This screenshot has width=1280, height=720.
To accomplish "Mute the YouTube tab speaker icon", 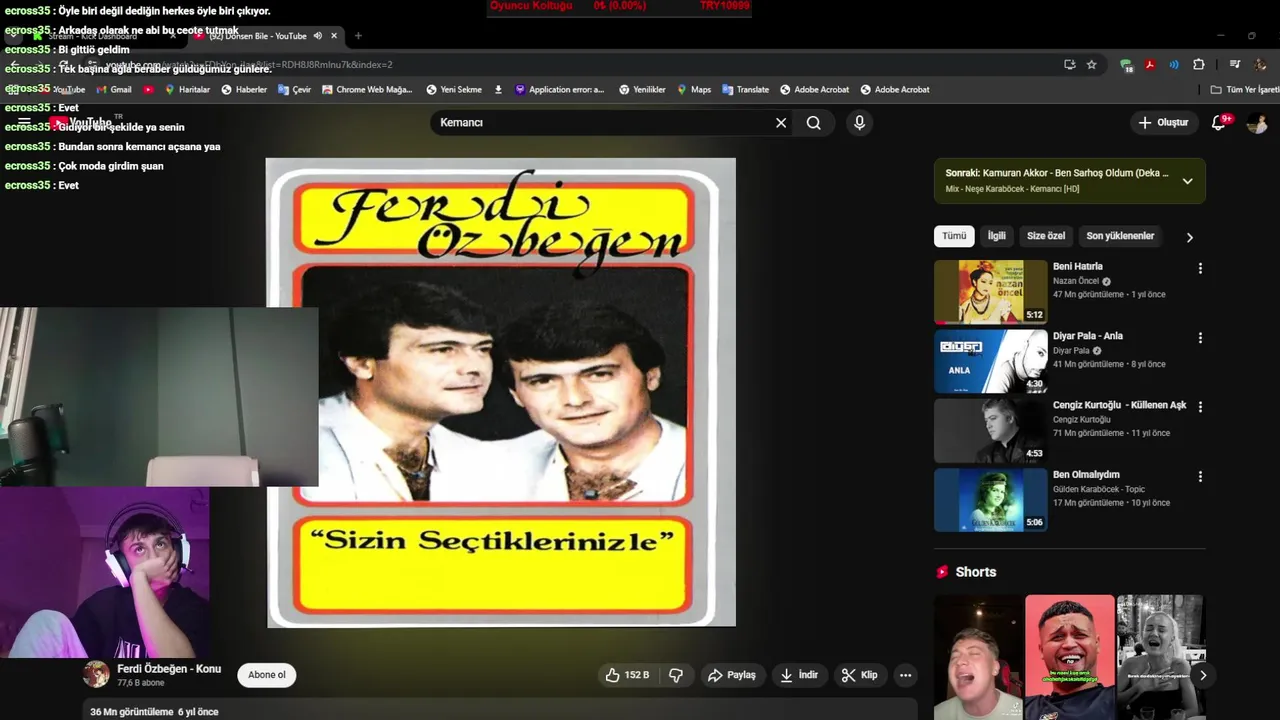I will tap(317, 36).
